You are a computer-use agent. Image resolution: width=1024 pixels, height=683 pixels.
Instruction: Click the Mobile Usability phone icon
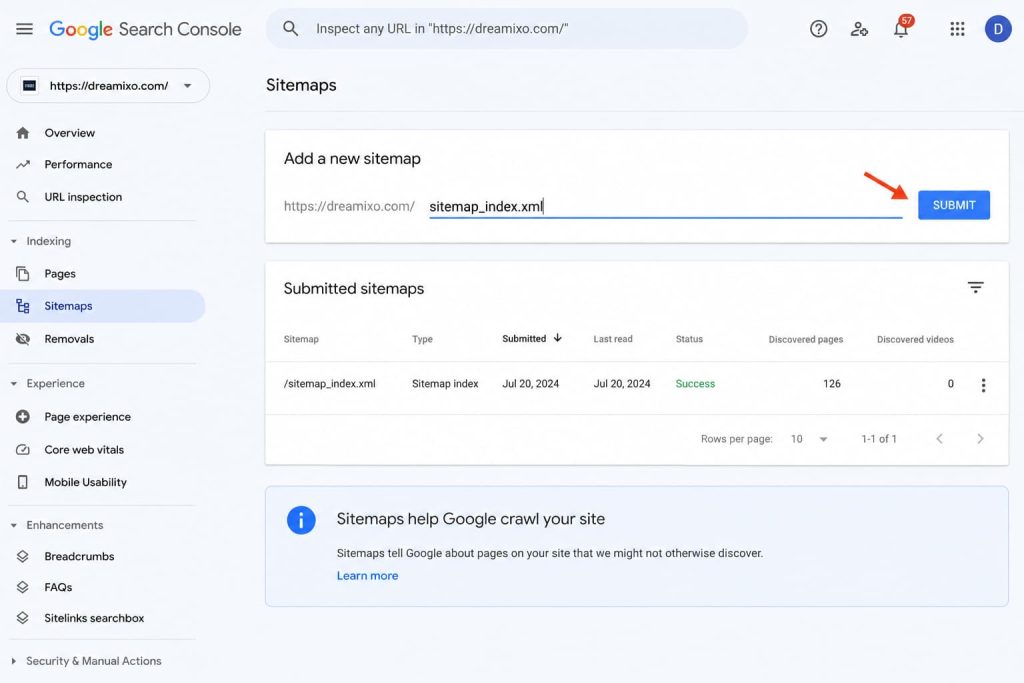click(23, 482)
